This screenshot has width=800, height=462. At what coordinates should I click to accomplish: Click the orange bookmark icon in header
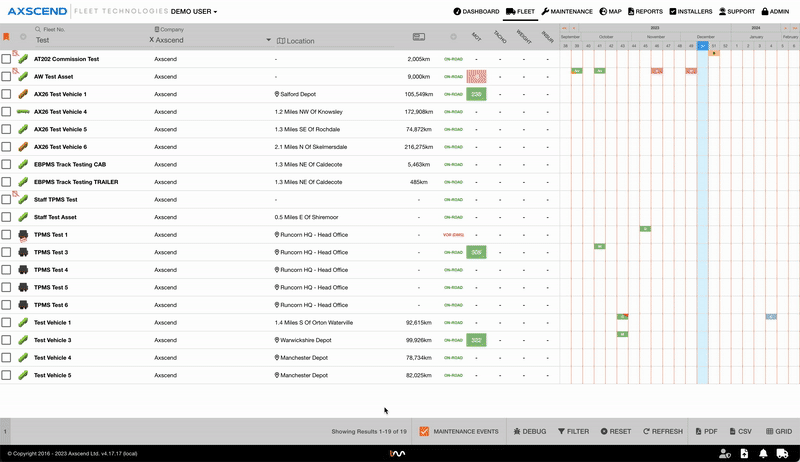point(6,37)
